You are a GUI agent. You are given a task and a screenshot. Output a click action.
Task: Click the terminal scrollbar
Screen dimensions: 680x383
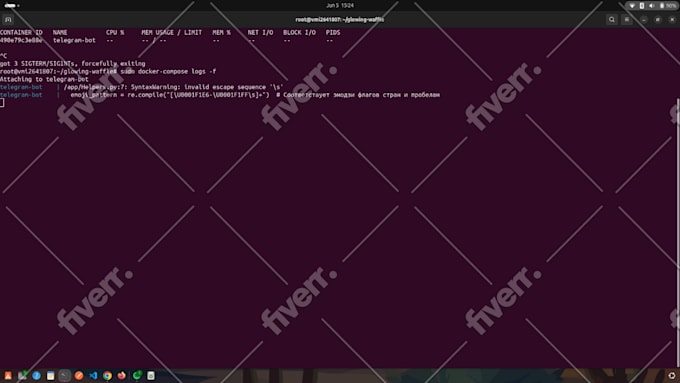pos(677,232)
